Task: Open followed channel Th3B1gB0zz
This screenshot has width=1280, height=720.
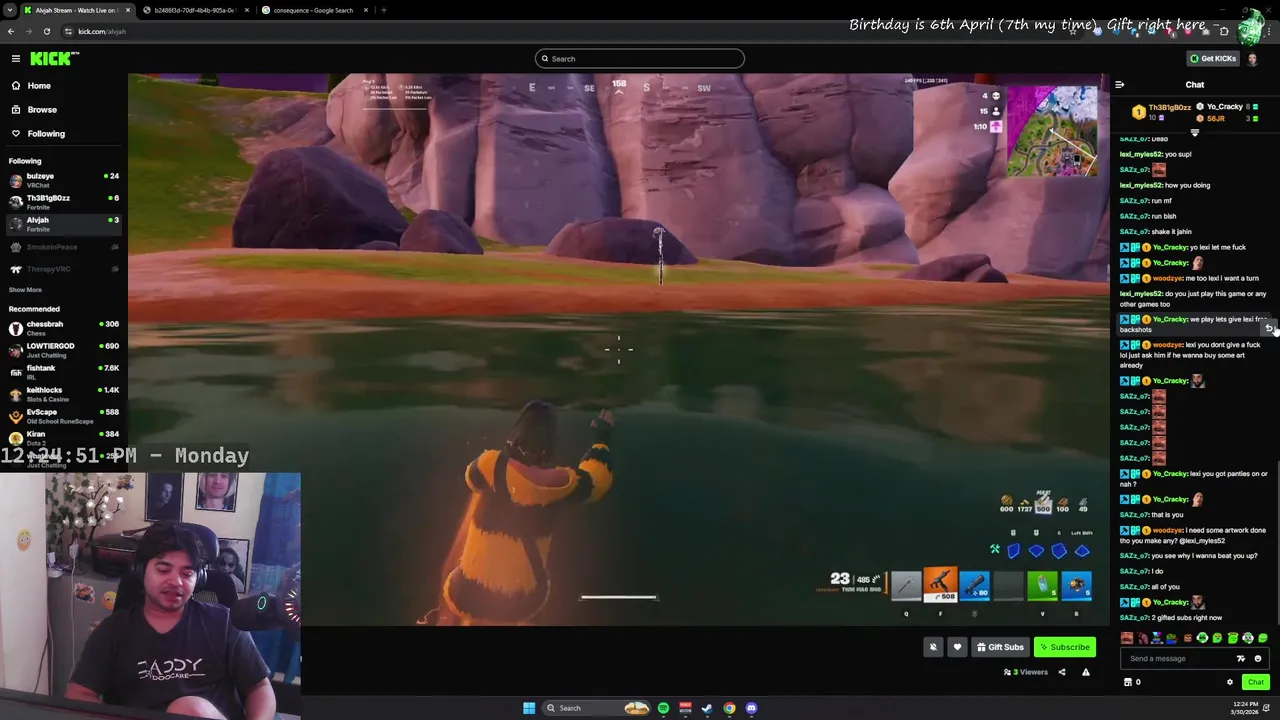Action: click(x=64, y=203)
